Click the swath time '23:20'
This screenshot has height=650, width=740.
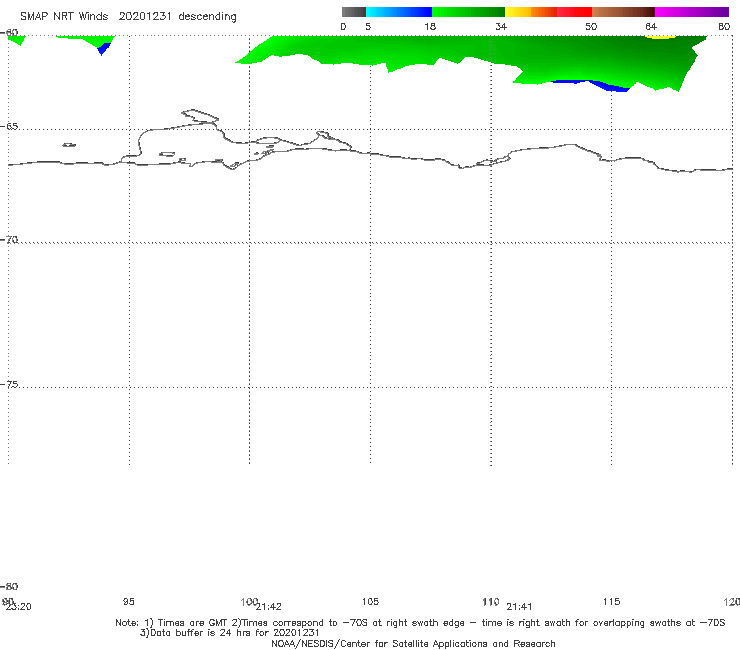pyautogui.click(x=19, y=607)
